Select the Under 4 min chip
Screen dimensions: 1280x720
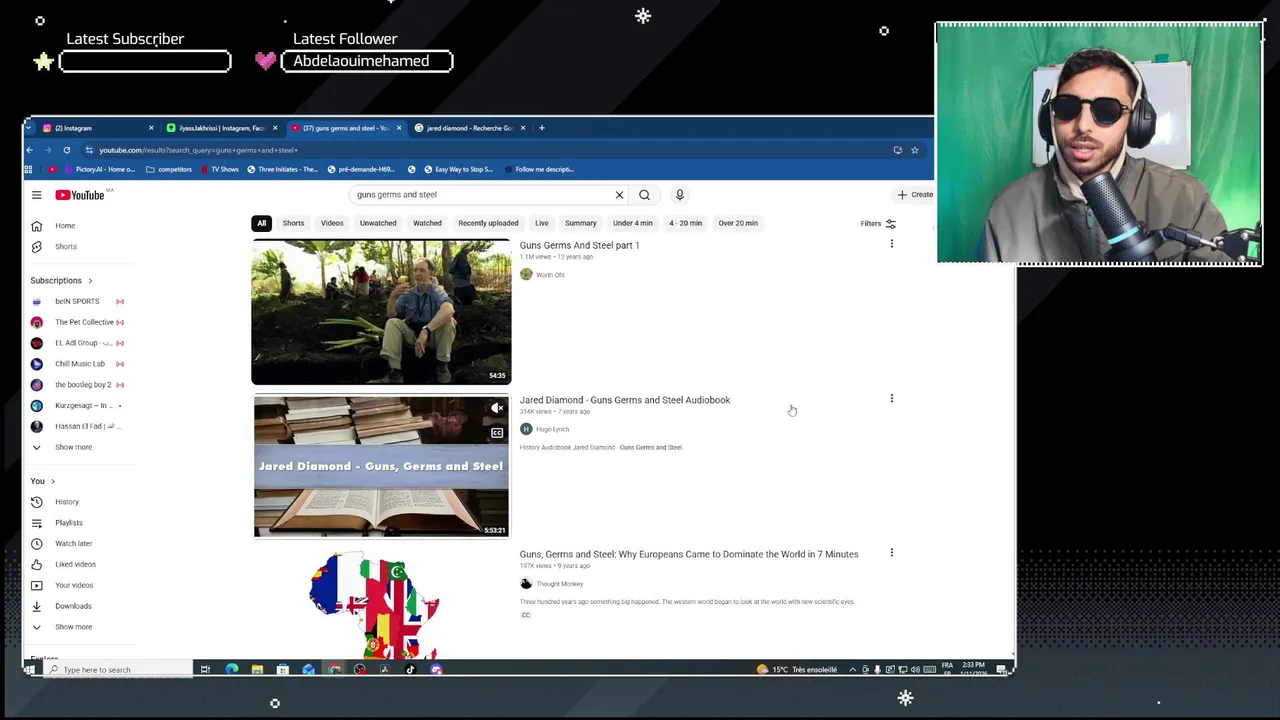[632, 224]
